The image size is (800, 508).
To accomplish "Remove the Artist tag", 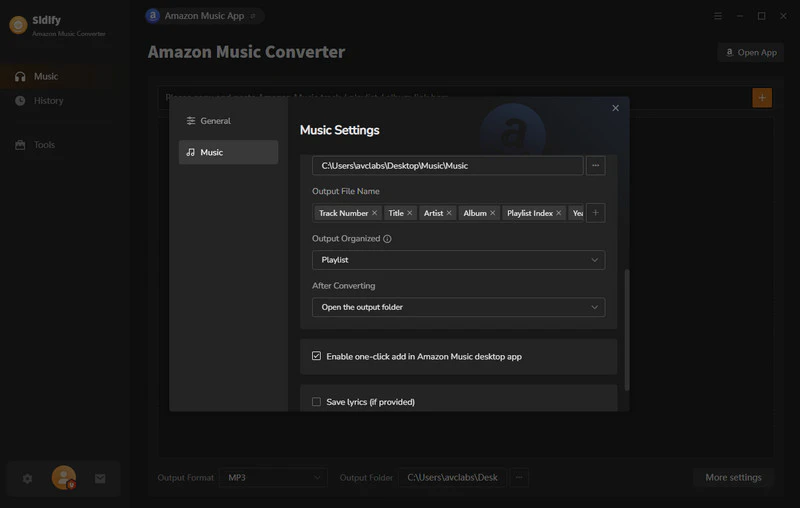I will point(449,213).
